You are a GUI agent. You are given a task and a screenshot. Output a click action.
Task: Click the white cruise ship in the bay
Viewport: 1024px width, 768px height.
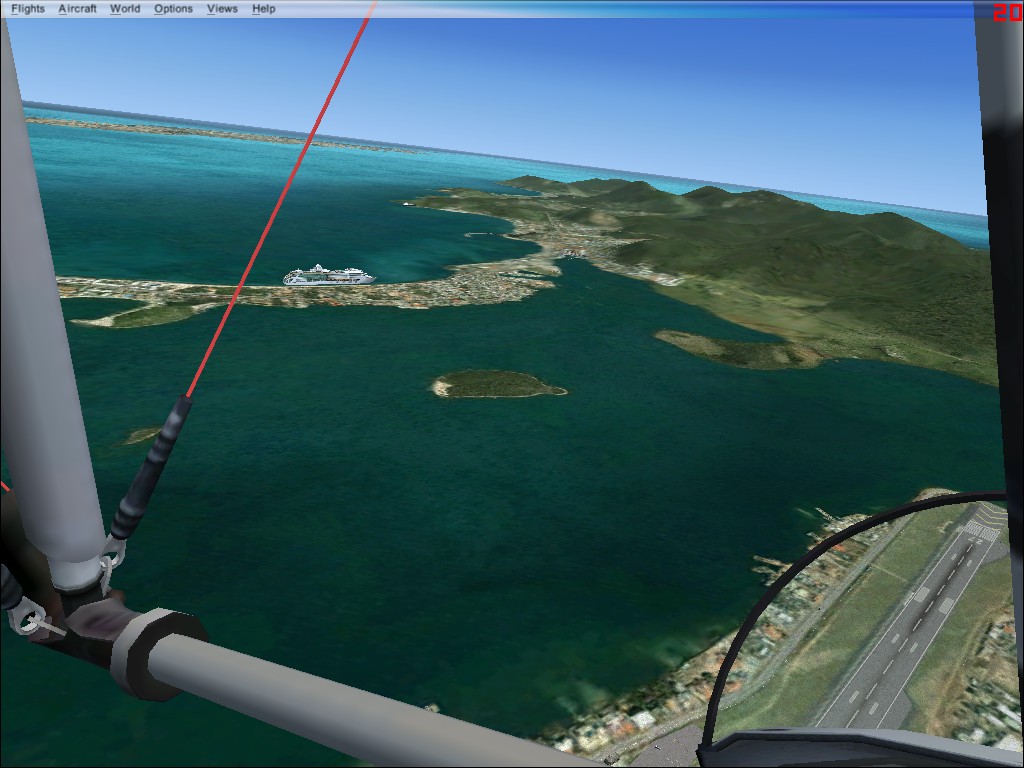point(328,275)
